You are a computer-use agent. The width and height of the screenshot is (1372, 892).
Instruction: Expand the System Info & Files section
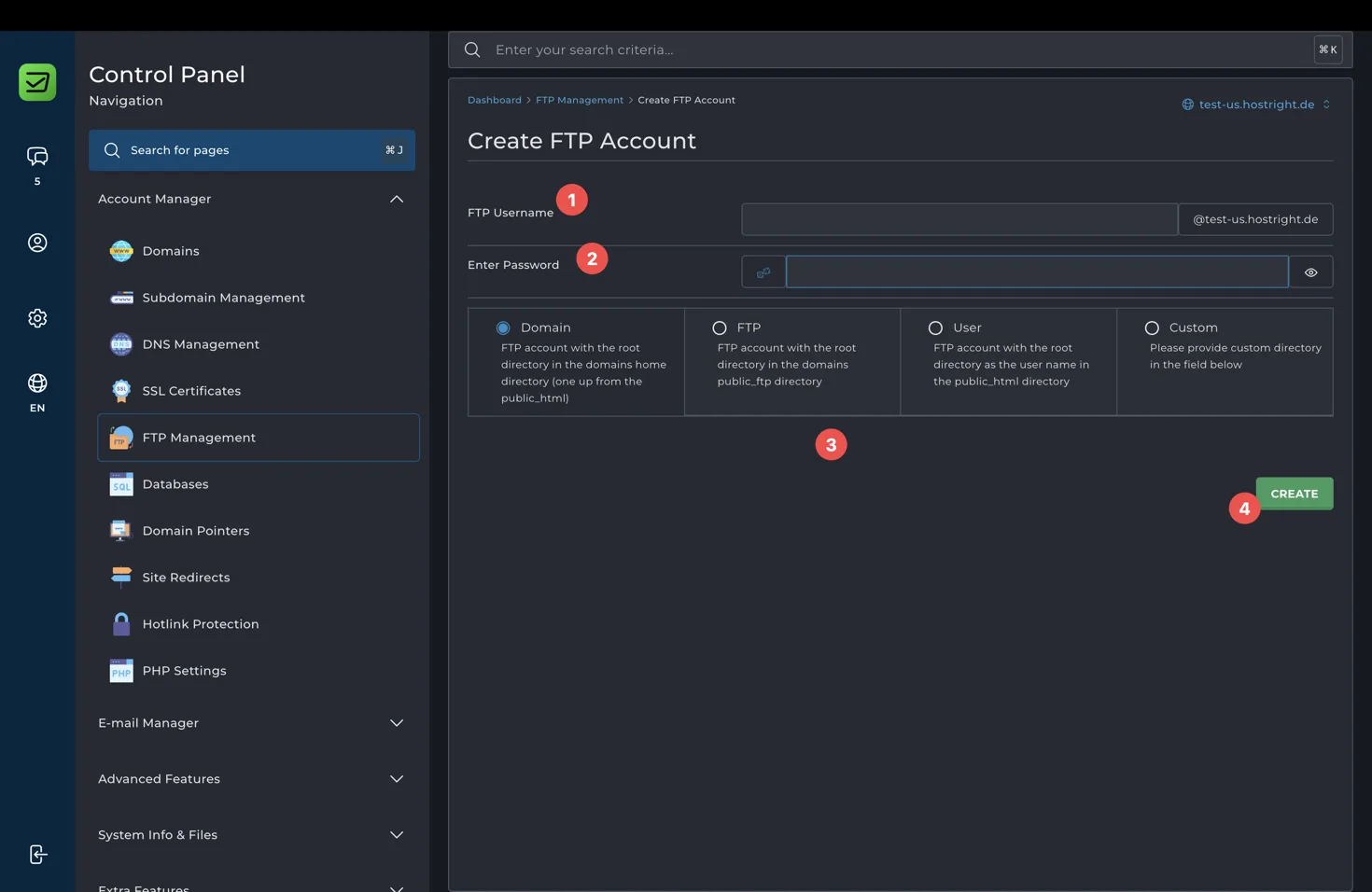tap(397, 835)
